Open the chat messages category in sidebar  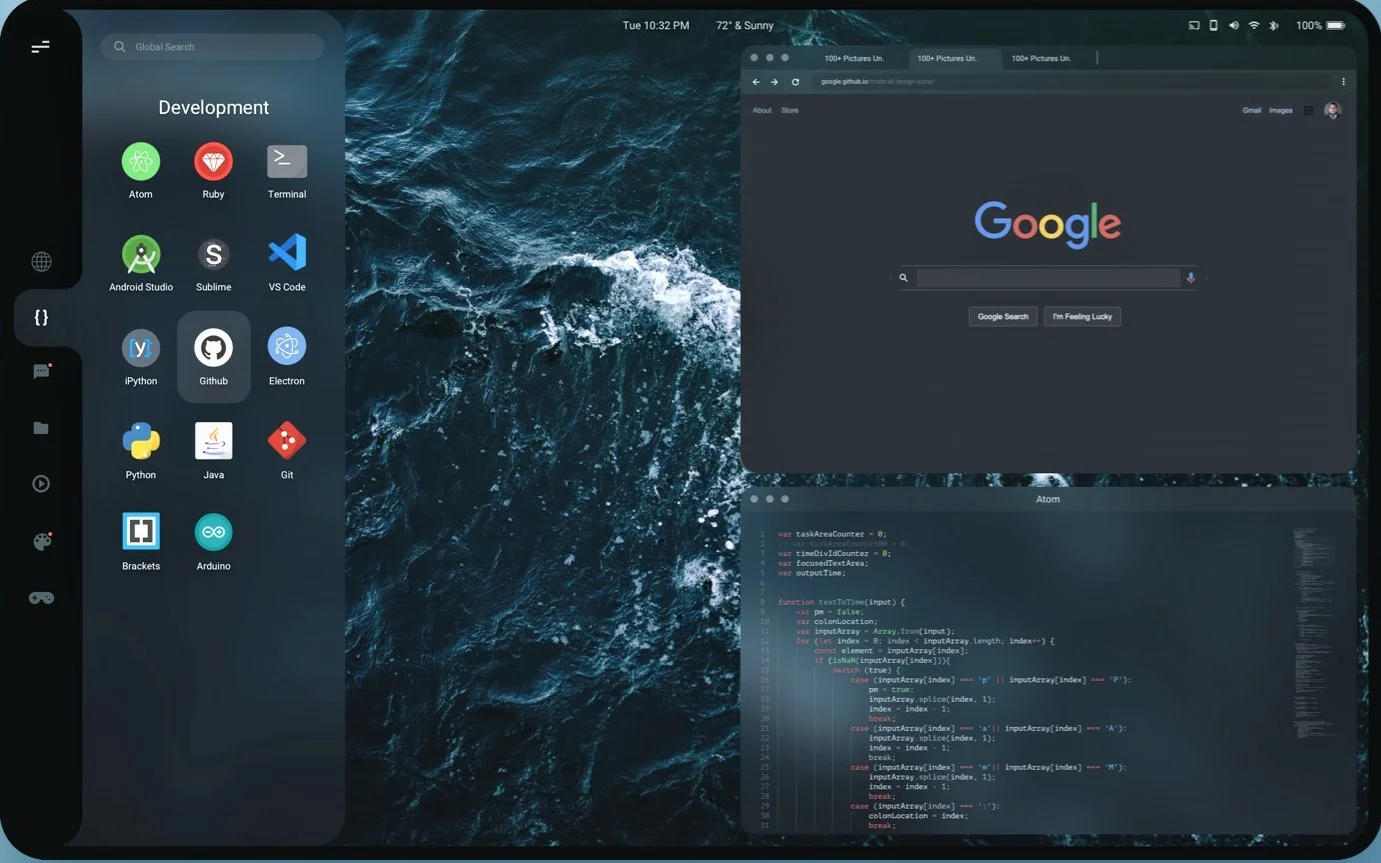(x=41, y=371)
